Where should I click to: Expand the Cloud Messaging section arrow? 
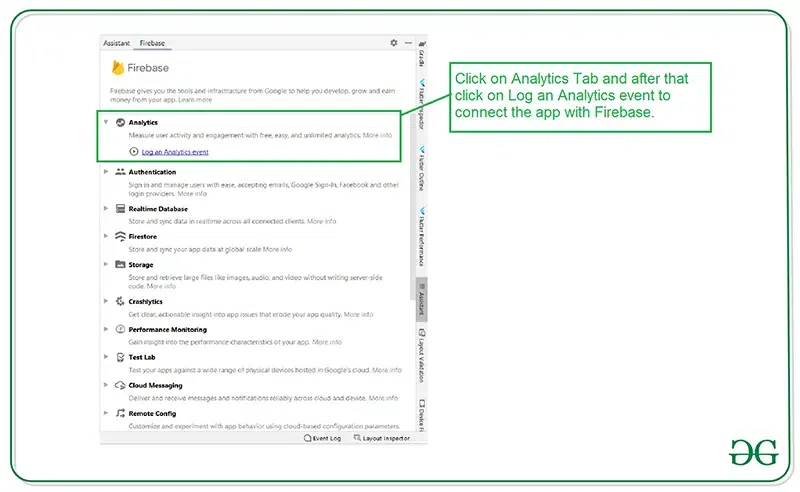[x=106, y=385]
